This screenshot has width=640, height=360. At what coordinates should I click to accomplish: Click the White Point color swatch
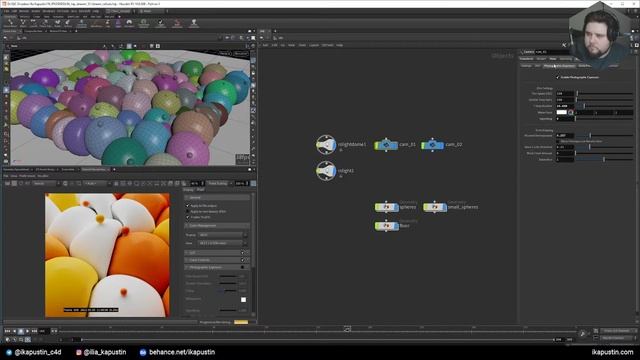click(x=562, y=112)
